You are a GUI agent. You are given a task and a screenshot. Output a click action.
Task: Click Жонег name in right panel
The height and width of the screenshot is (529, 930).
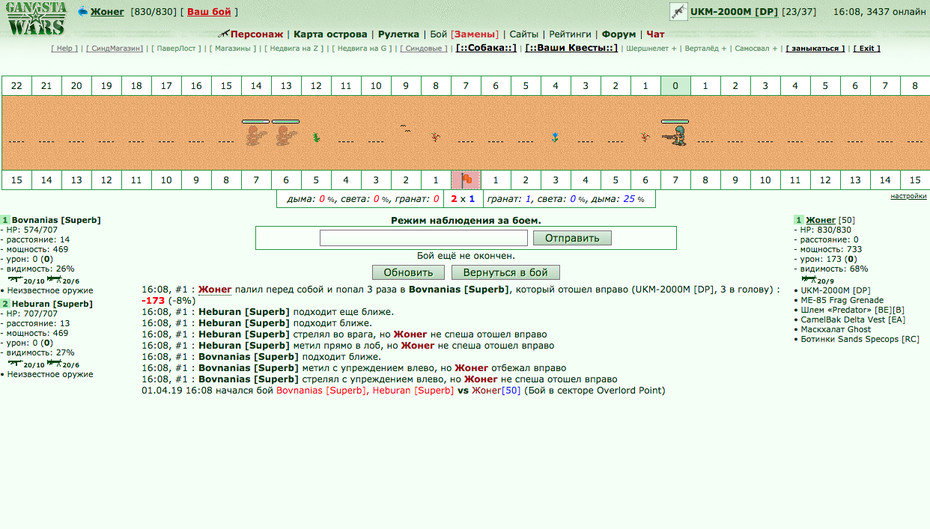(x=820, y=220)
